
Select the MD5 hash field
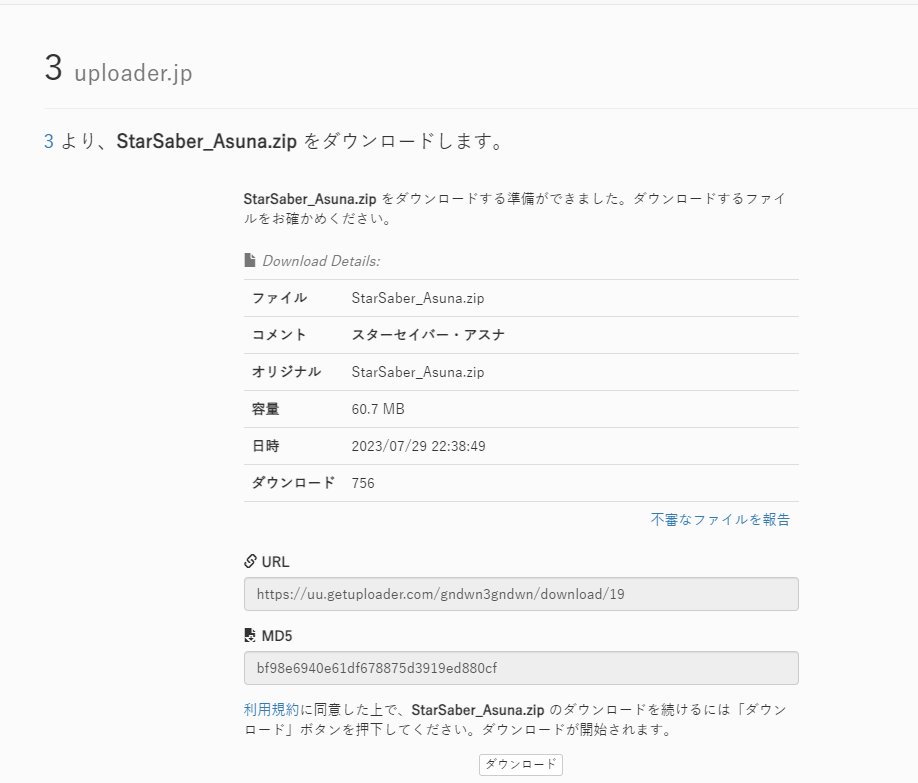(521, 668)
